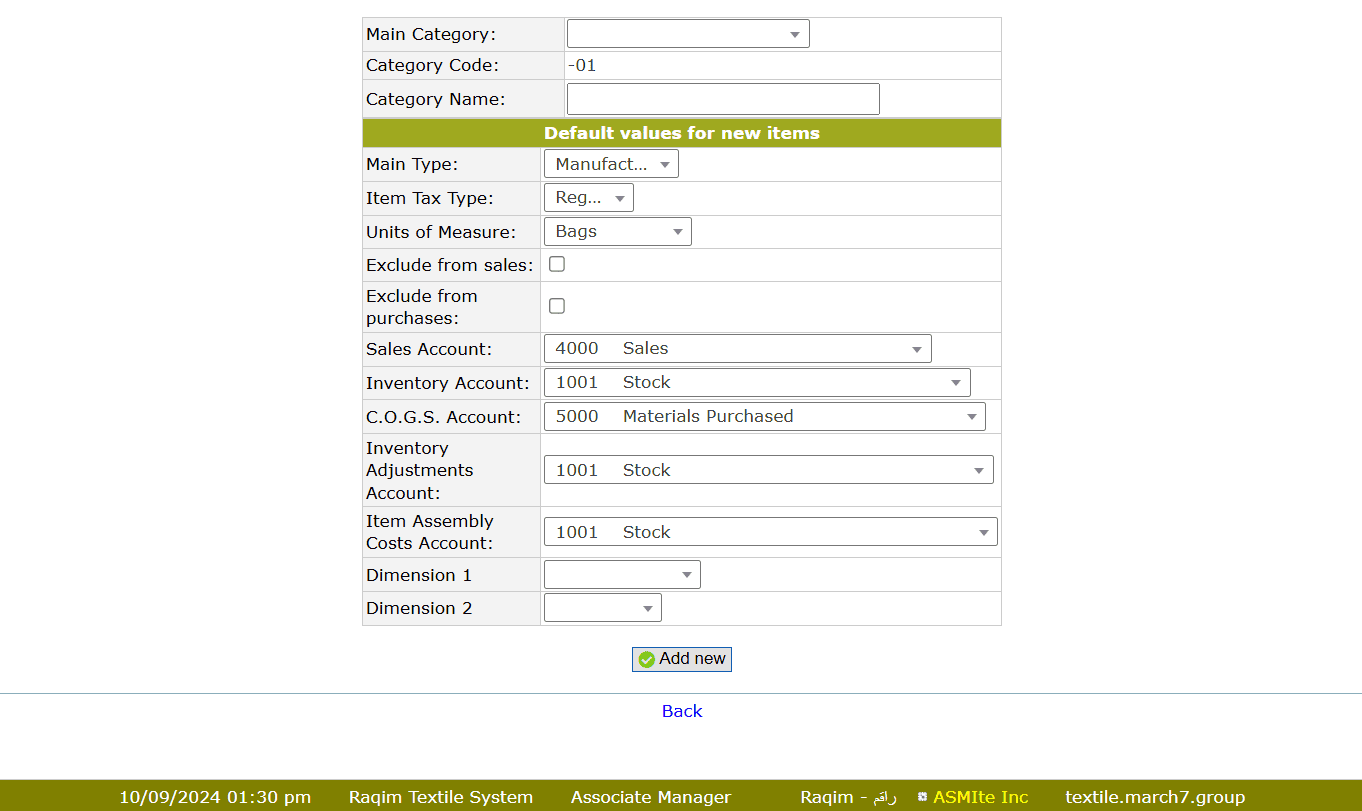Expand the Inventory Adjustments Account dropdown
Viewport: 1362px width, 811px height.
[768, 470]
